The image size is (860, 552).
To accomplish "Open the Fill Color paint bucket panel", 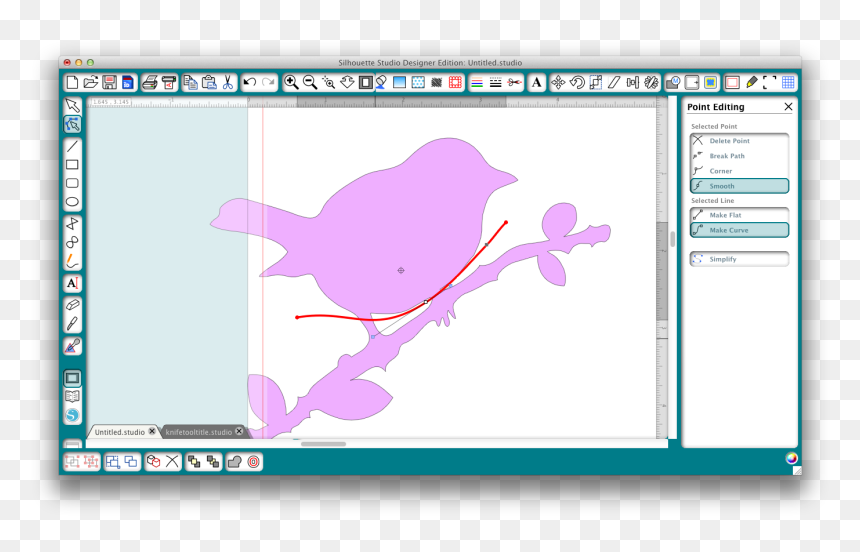I will 381,83.
